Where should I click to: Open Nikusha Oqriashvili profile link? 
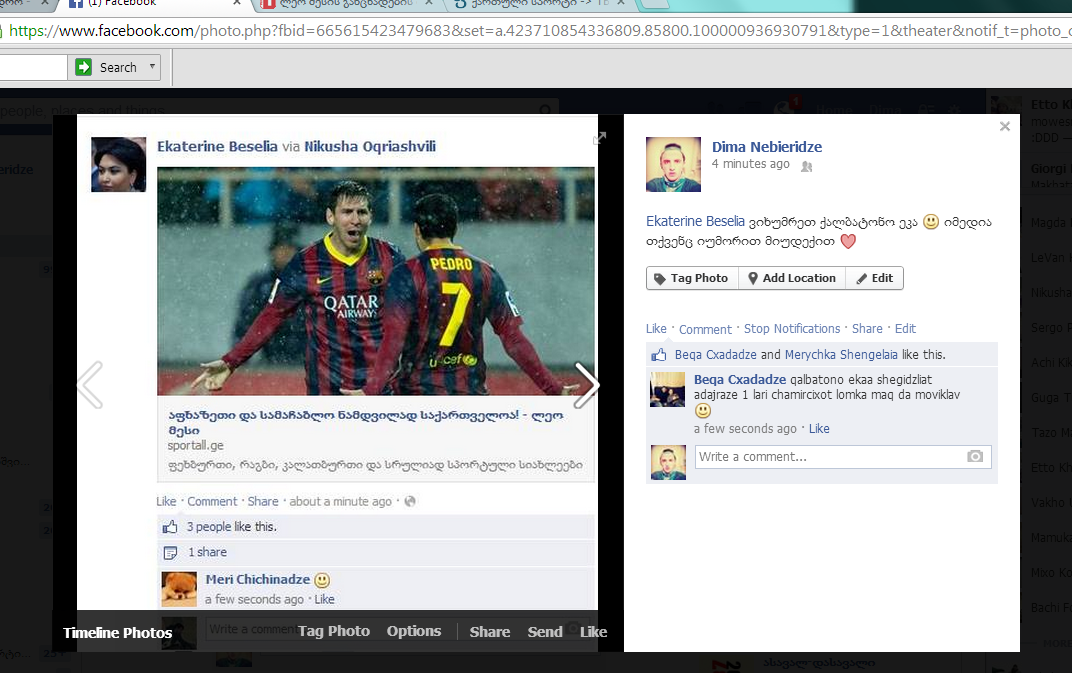370,146
